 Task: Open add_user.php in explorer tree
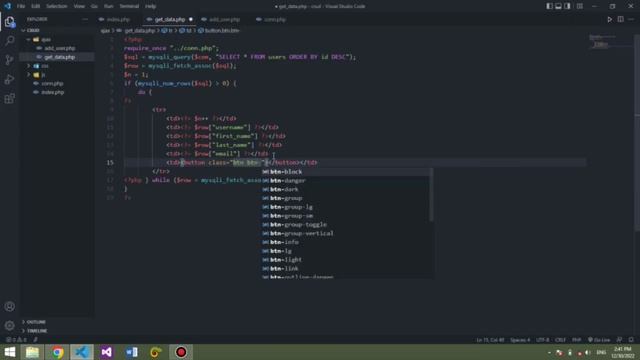(60, 48)
